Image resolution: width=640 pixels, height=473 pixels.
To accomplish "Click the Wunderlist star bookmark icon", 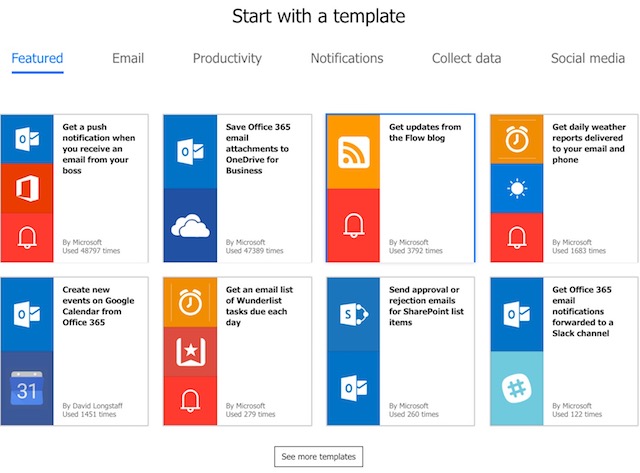I will click(190, 351).
